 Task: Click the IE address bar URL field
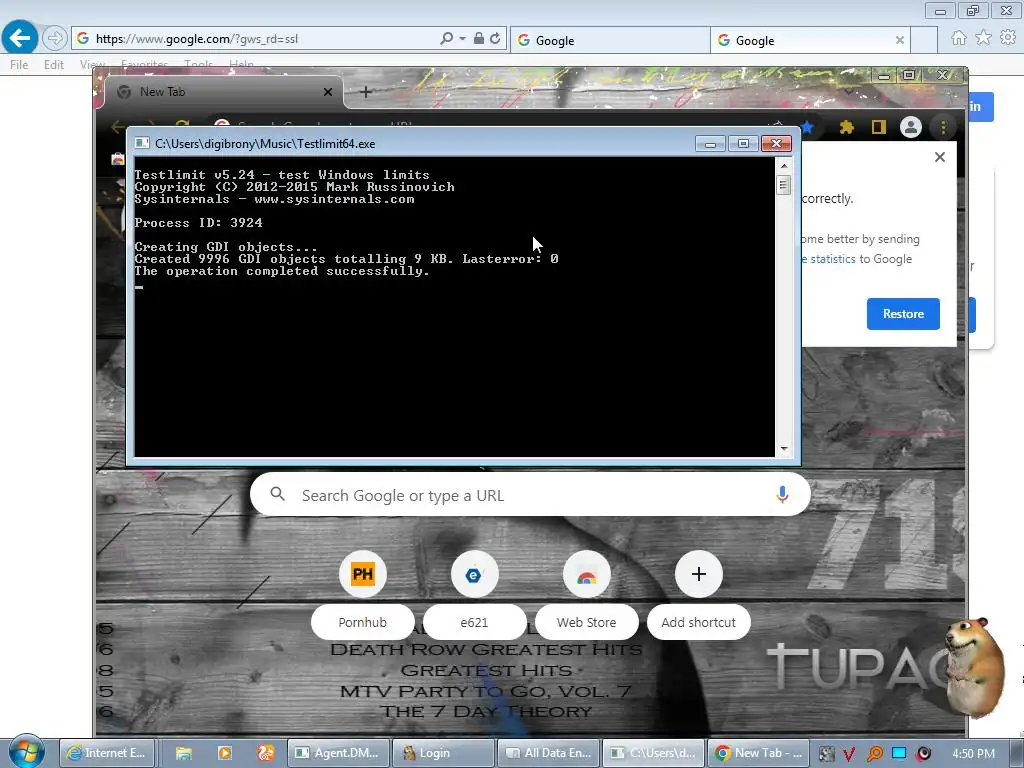coord(261,39)
